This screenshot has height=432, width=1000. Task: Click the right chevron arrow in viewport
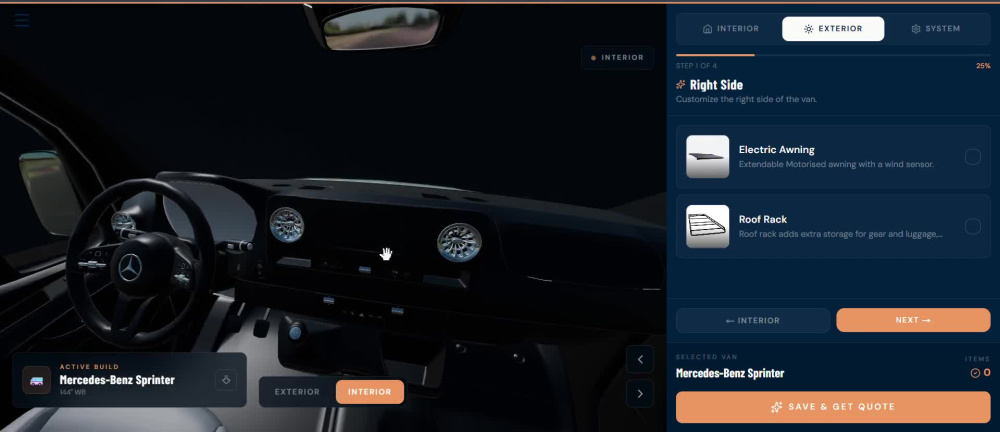click(640, 393)
